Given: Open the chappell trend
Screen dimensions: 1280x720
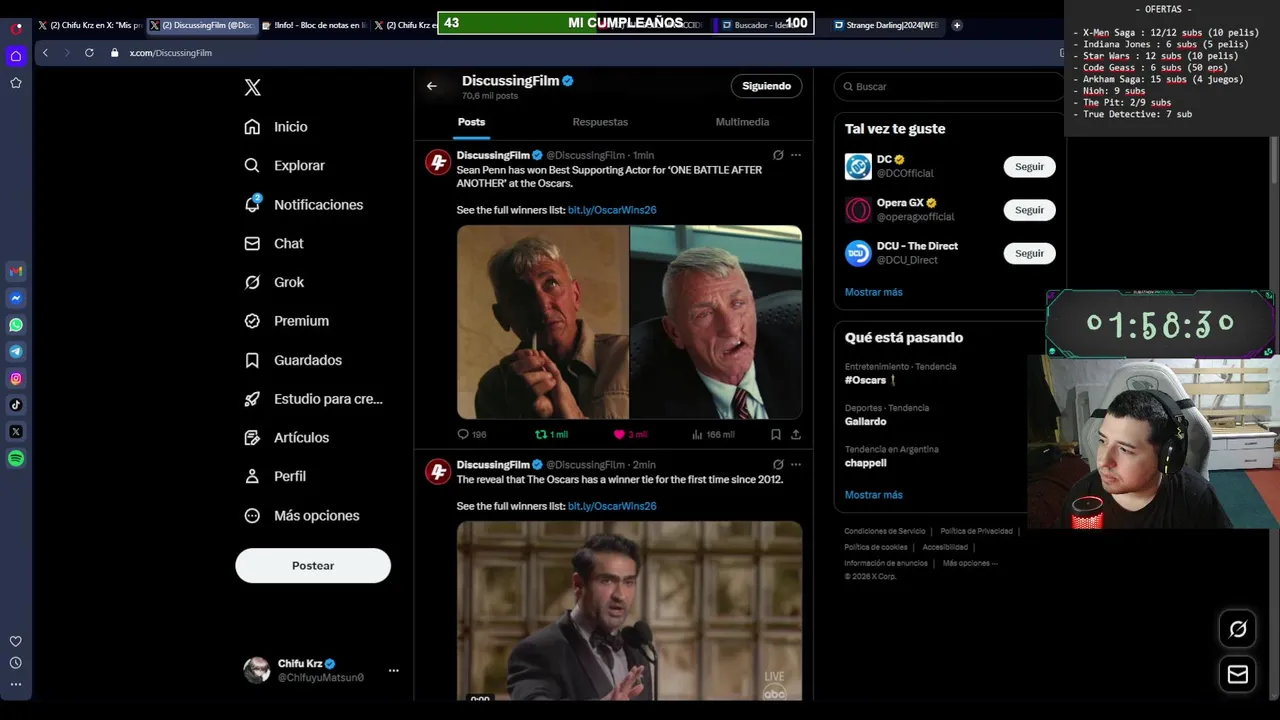Looking at the screenshot, I should [x=865, y=463].
